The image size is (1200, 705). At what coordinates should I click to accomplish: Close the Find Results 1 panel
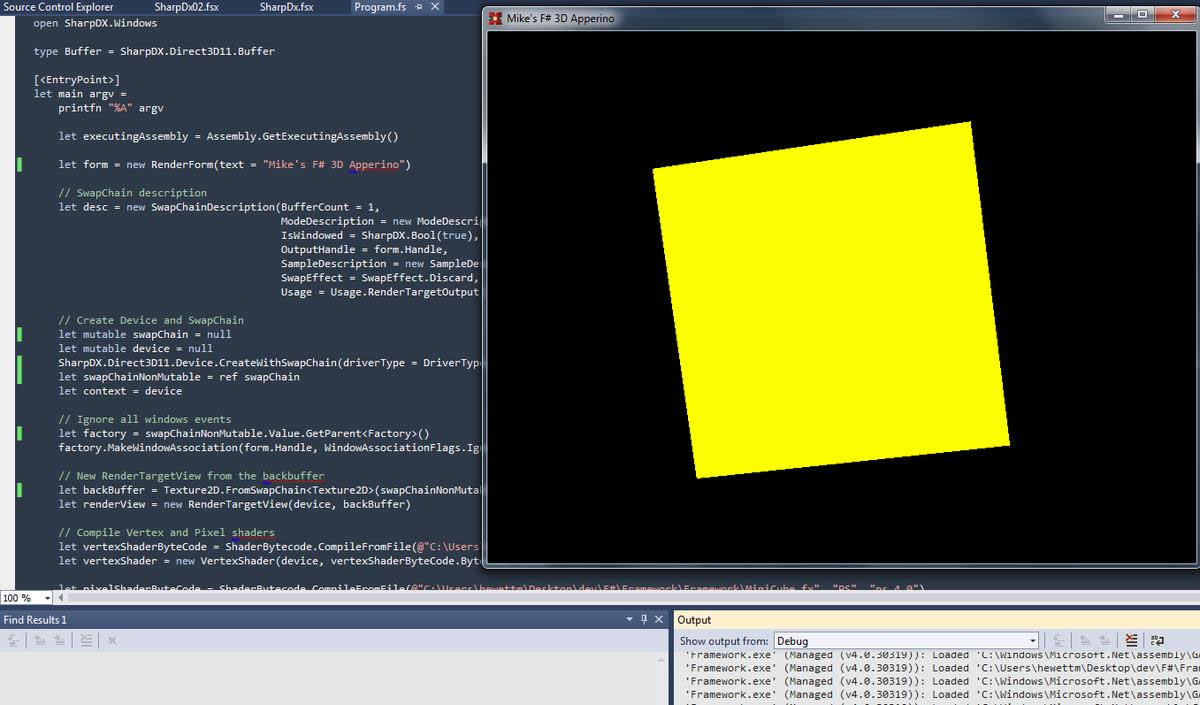click(x=658, y=620)
